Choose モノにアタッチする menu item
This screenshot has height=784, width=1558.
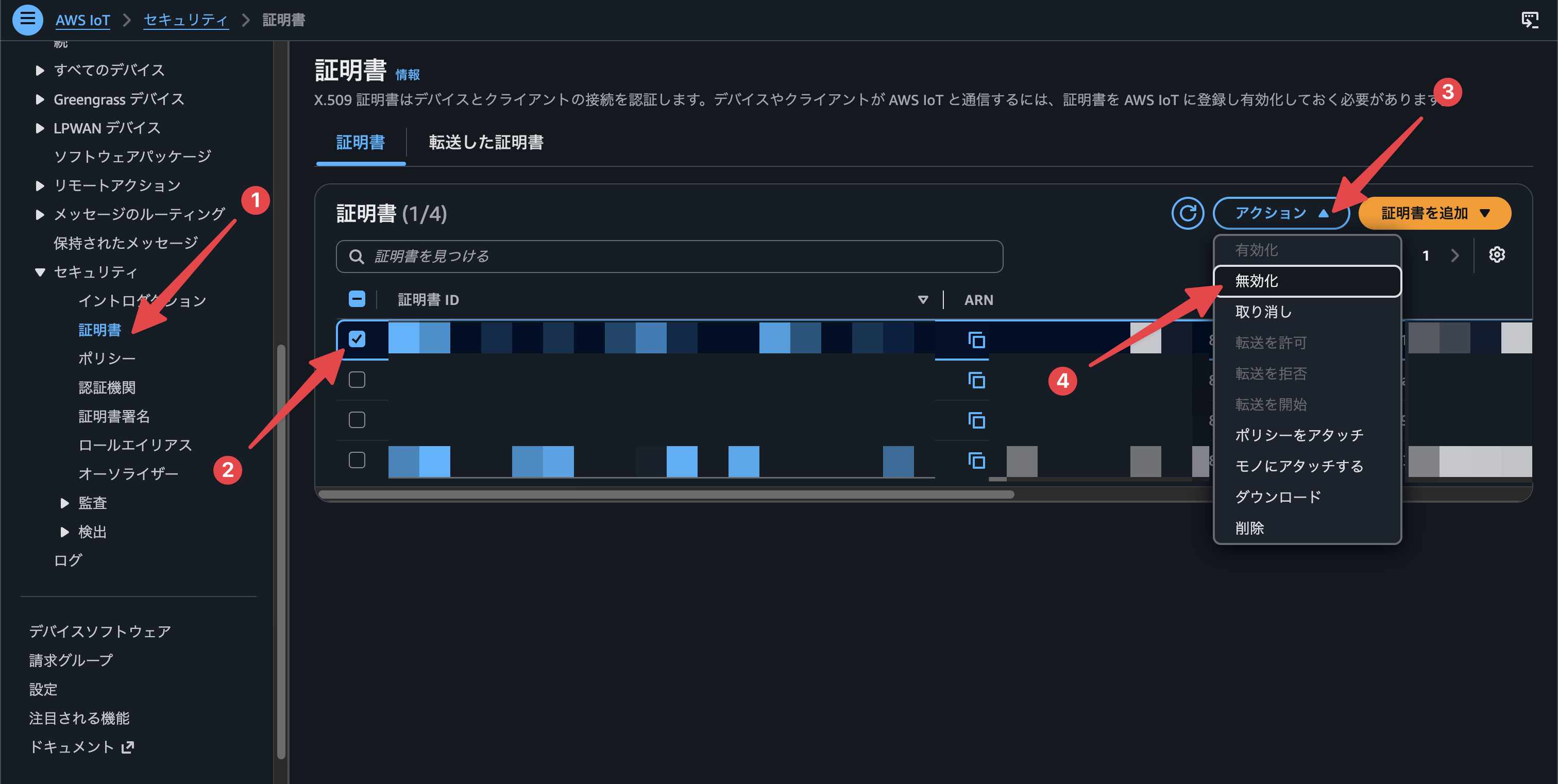coord(1307,466)
